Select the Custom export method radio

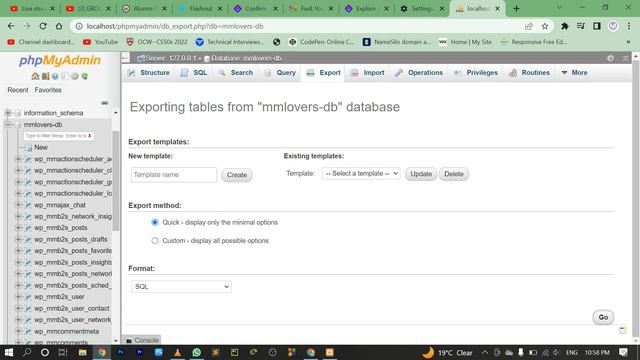pos(155,241)
